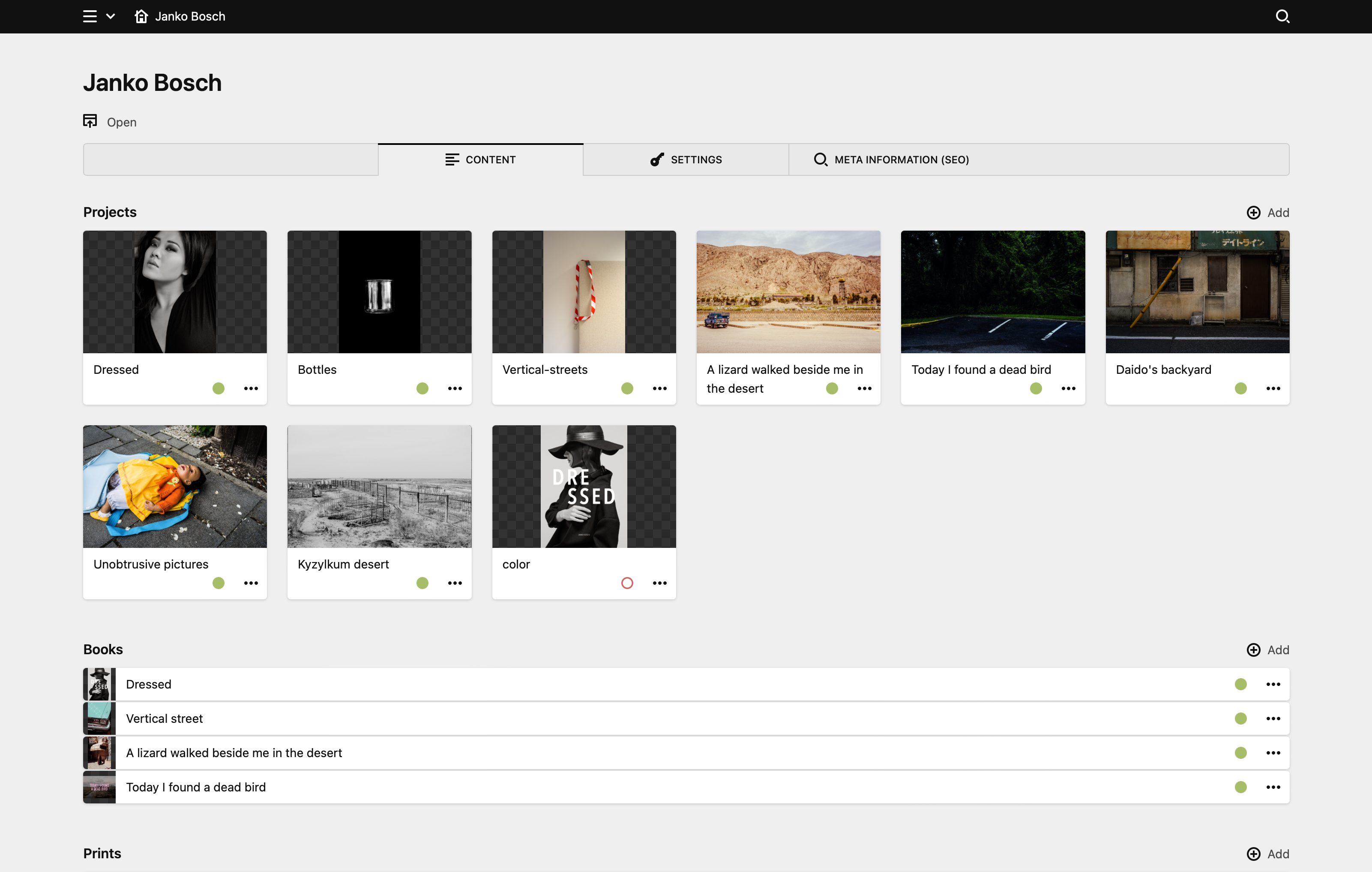
Task: Toggle status of Vertical-streets project
Action: [627, 389]
